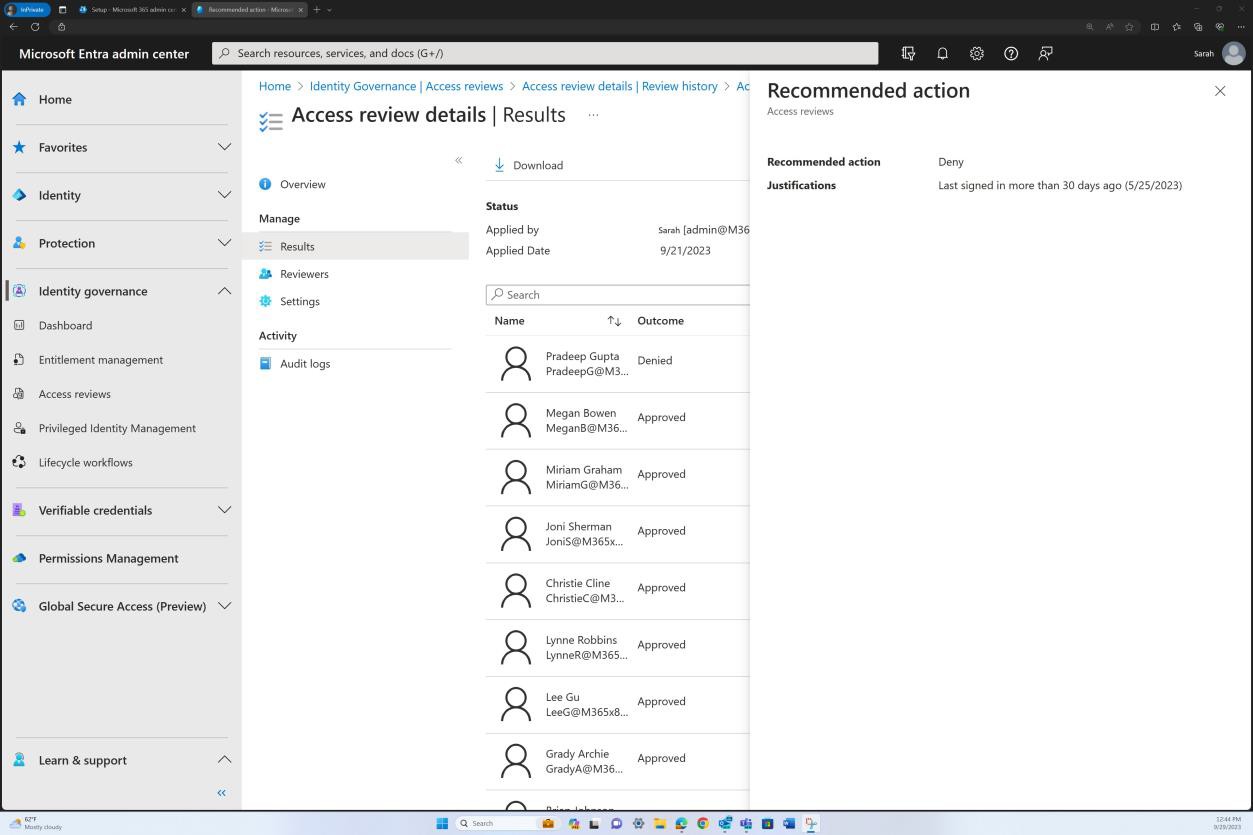Image resolution: width=1253 pixels, height=835 pixels.
Task: Switch to the Microsoft 365 admin center tab
Action: tap(130, 9)
